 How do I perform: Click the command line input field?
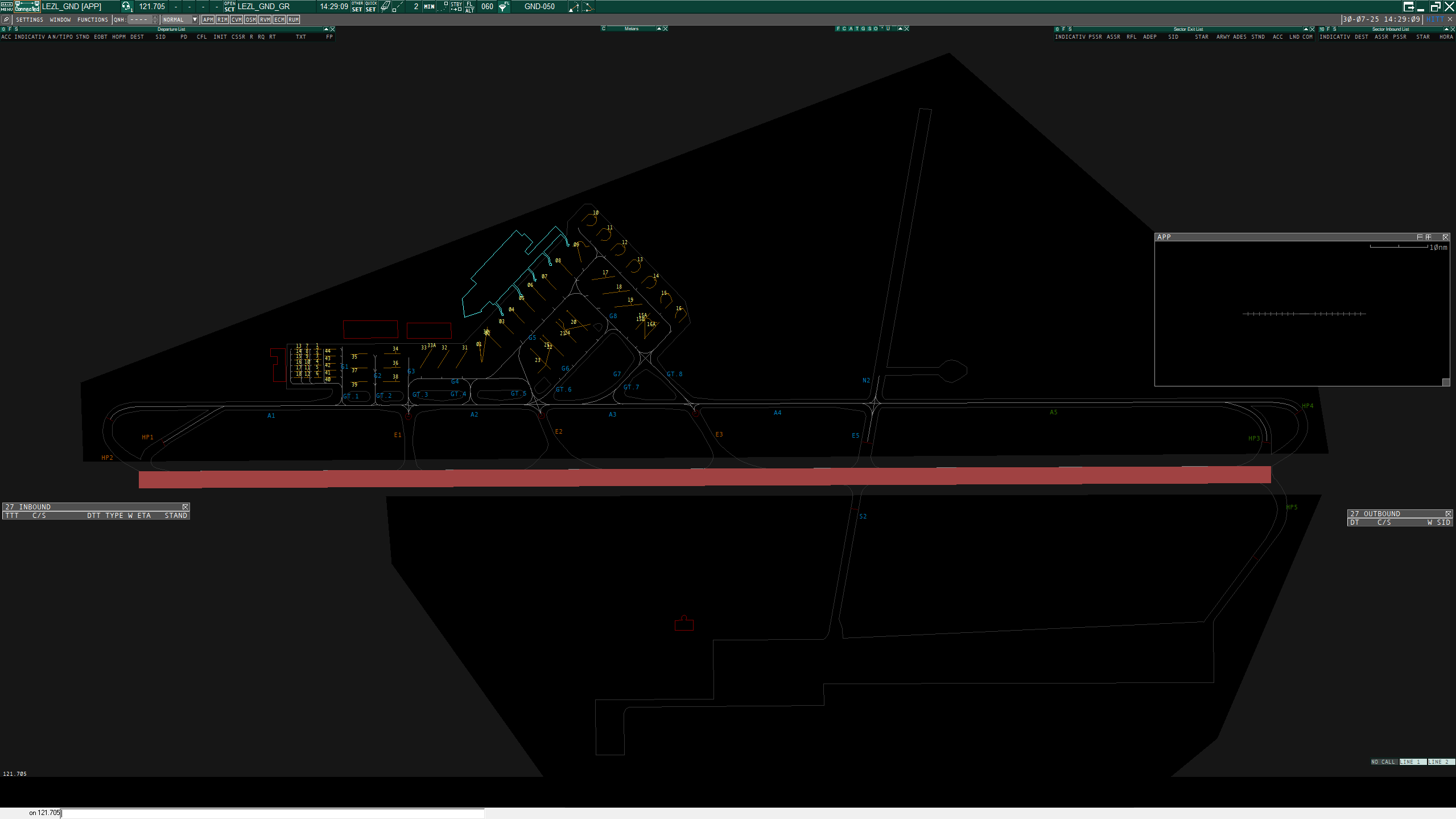[x=273, y=813]
